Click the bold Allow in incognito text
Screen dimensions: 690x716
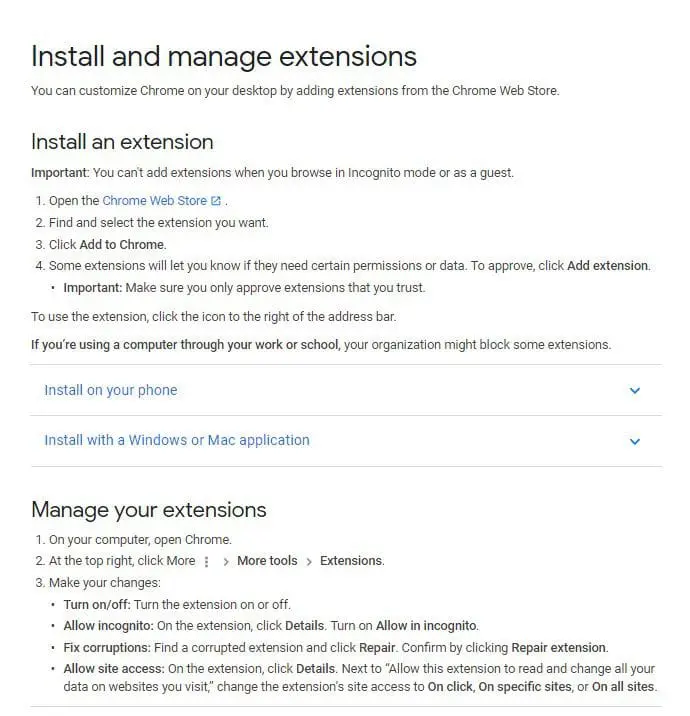click(426, 626)
